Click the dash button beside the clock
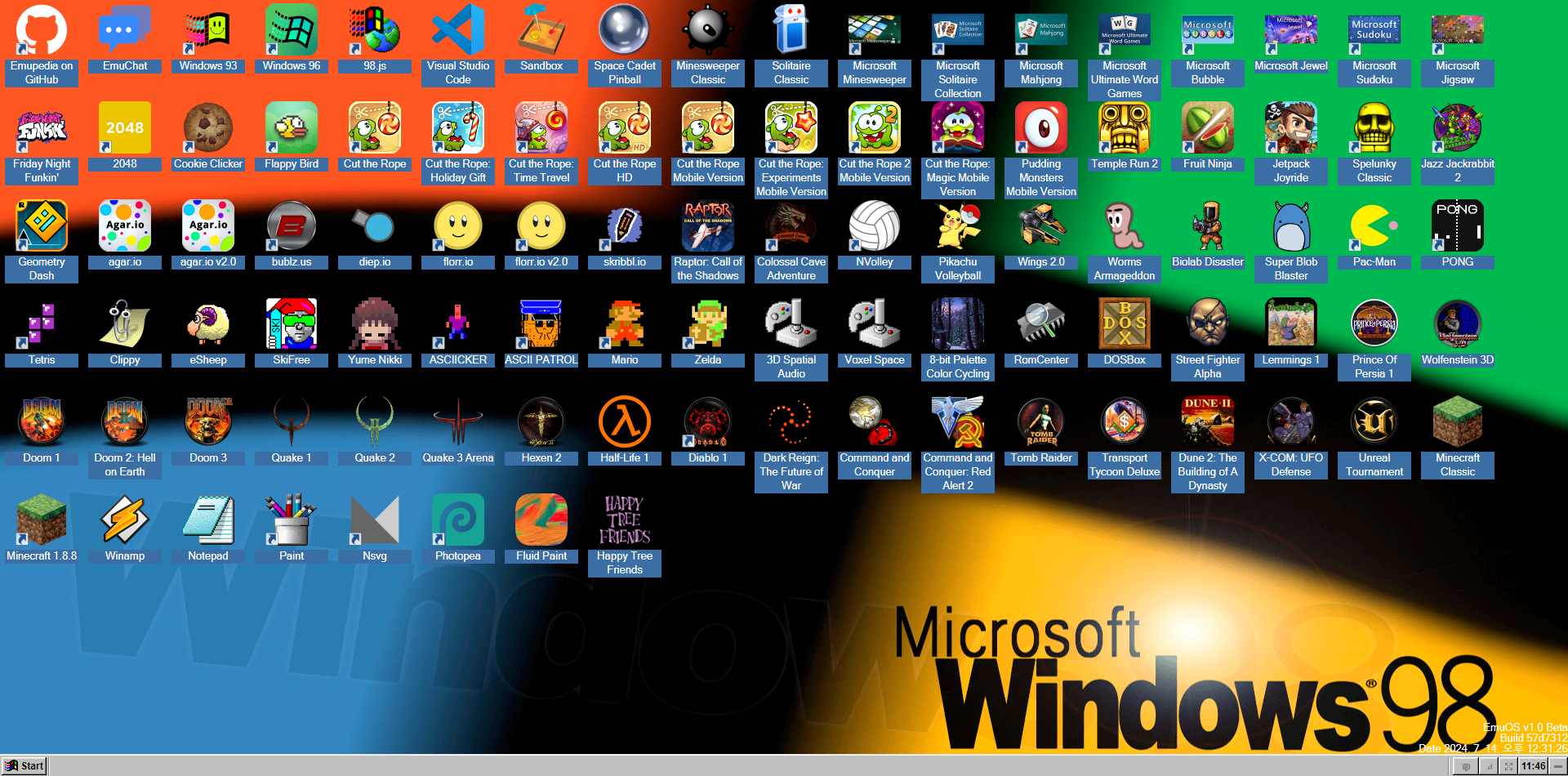 pos(1558,766)
